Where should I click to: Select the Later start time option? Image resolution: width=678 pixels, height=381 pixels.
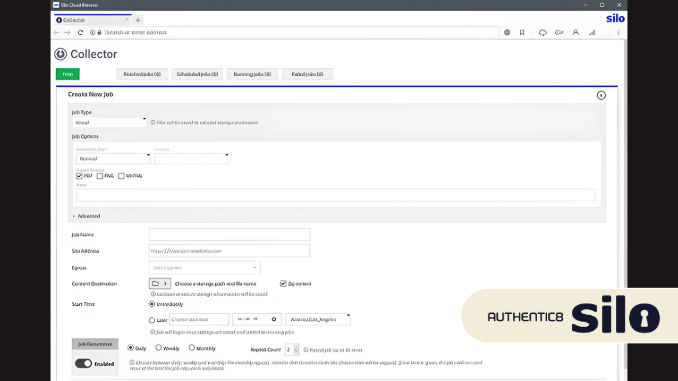(152, 320)
